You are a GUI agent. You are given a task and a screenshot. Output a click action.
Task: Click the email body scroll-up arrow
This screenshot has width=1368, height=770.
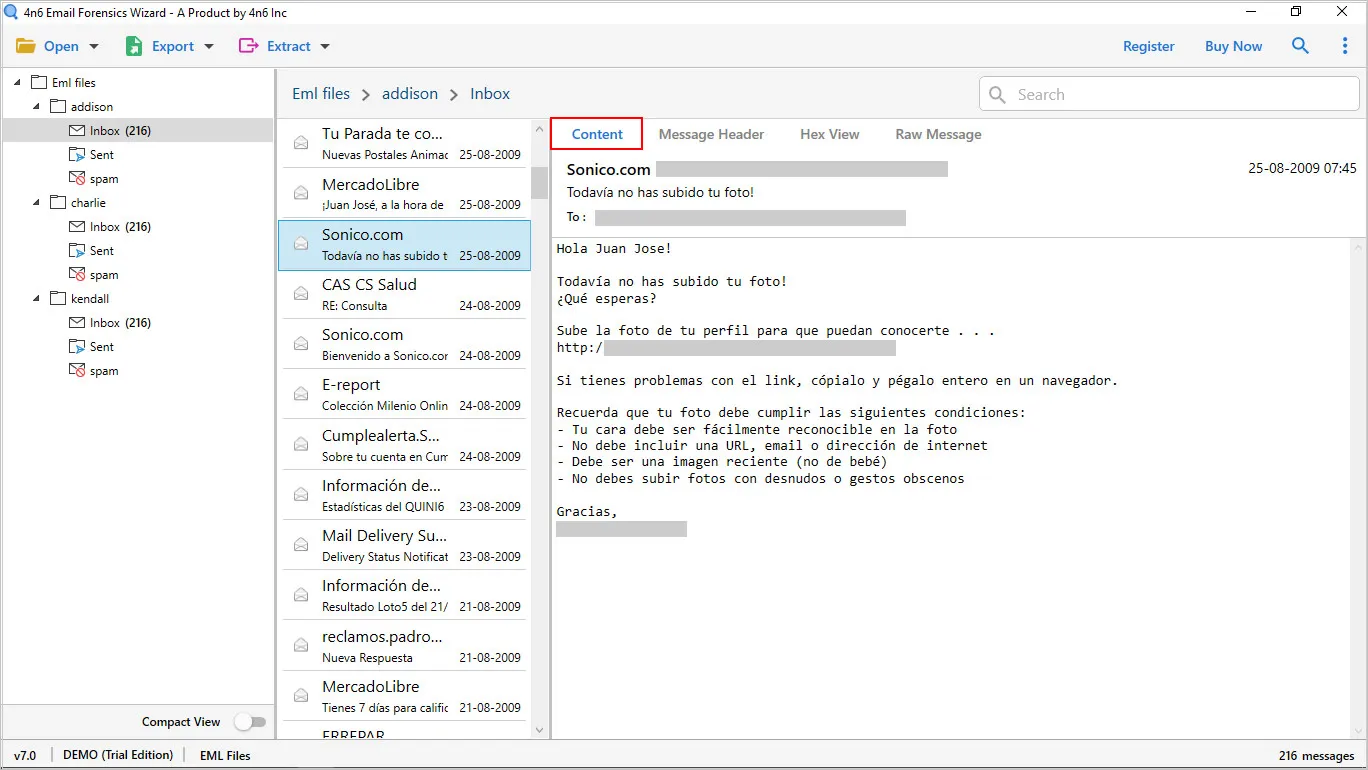coord(1359,245)
